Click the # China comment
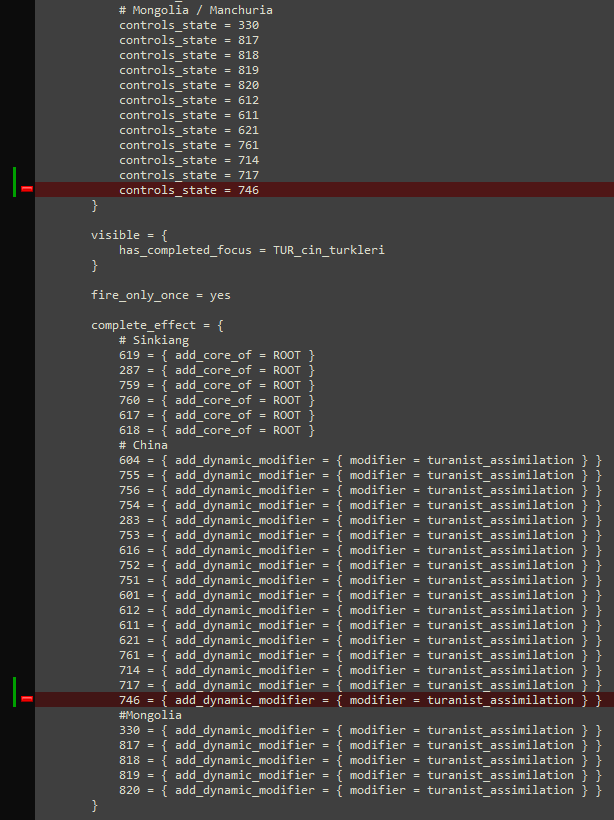The height and width of the screenshot is (820, 614). click(143, 445)
